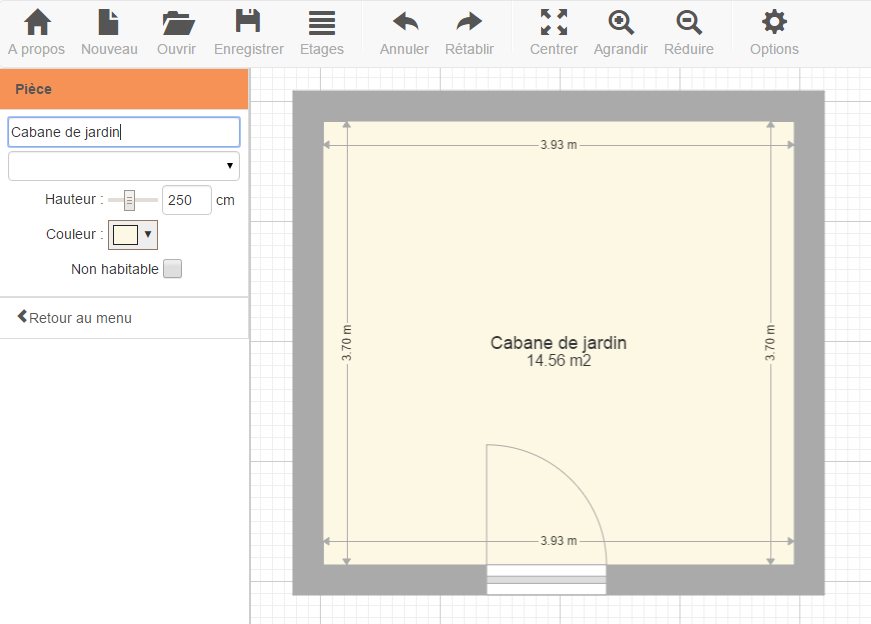Toggle the Non habitable checkbox
This screenshot has height=624, width=871.
172,269
